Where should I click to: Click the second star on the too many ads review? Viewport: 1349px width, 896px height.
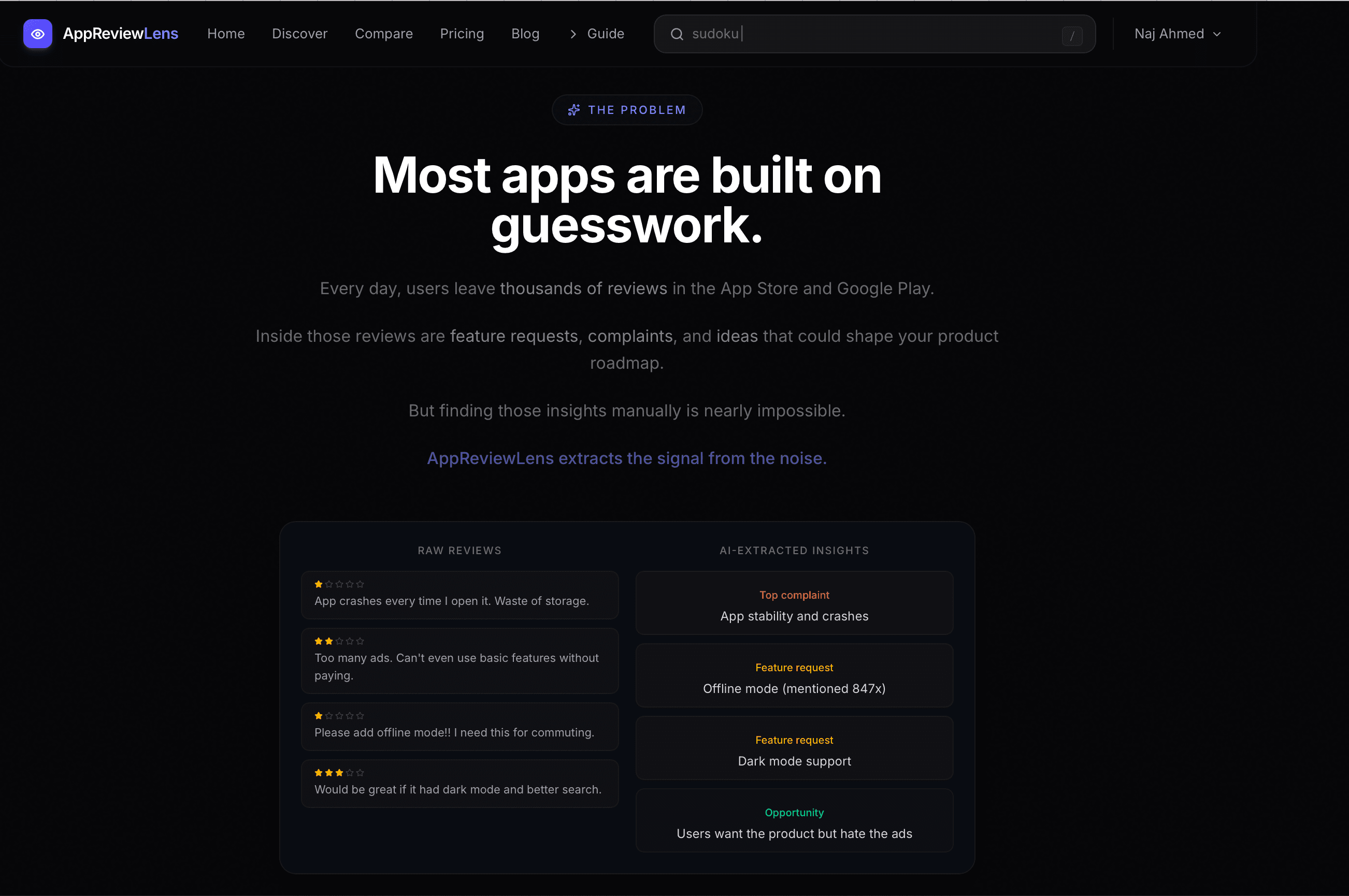tap(329, 641)
